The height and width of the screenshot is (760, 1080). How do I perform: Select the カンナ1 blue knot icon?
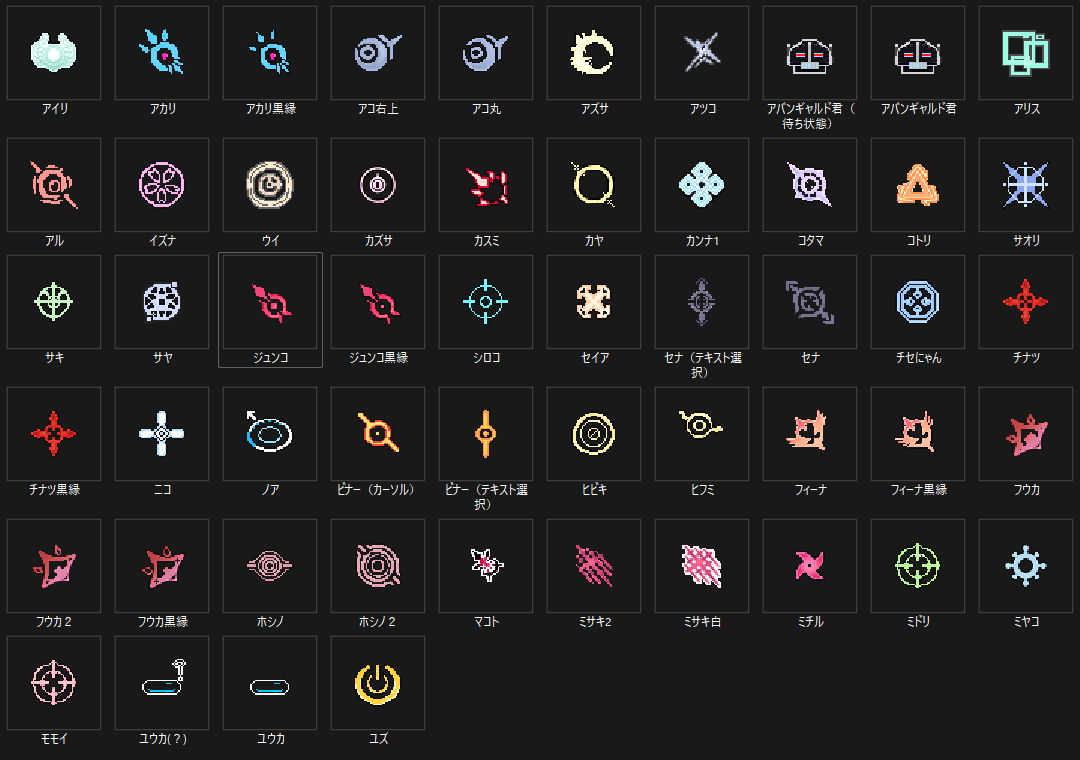coord(702,185)
